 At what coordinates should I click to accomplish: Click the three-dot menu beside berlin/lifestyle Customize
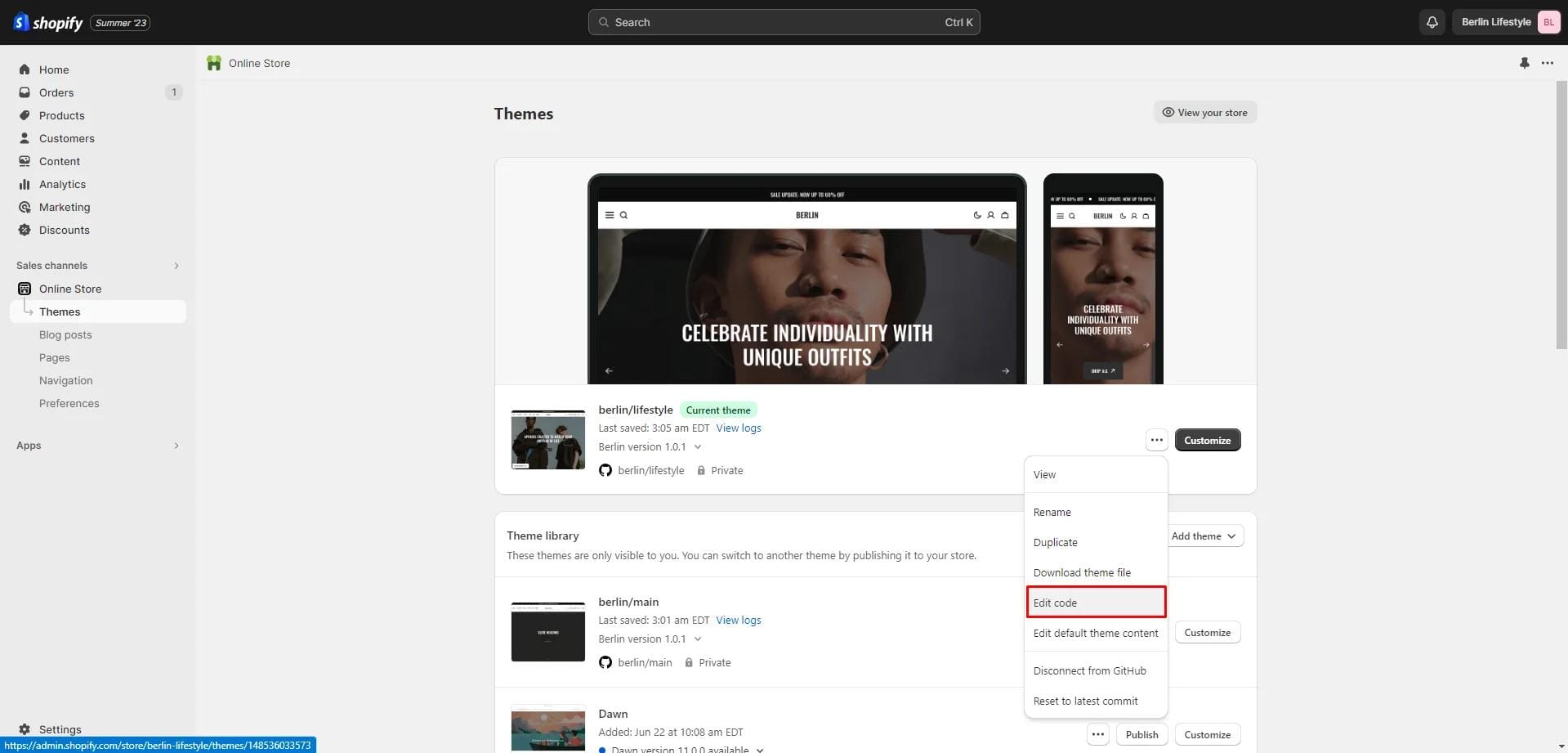point(1156,440)
